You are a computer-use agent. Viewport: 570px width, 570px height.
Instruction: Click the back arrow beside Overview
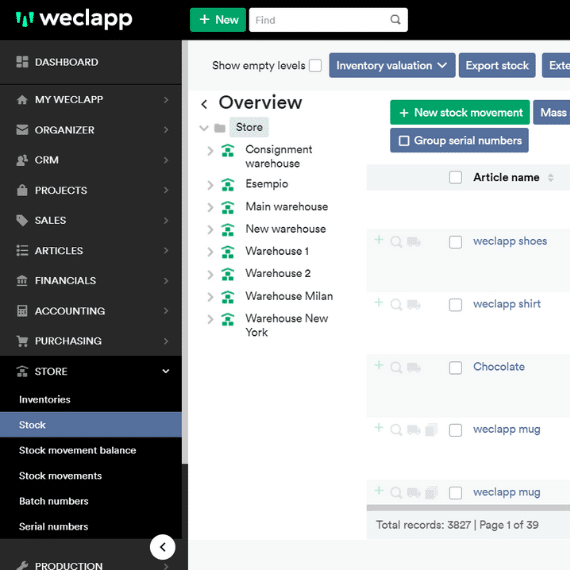[204, 104]
